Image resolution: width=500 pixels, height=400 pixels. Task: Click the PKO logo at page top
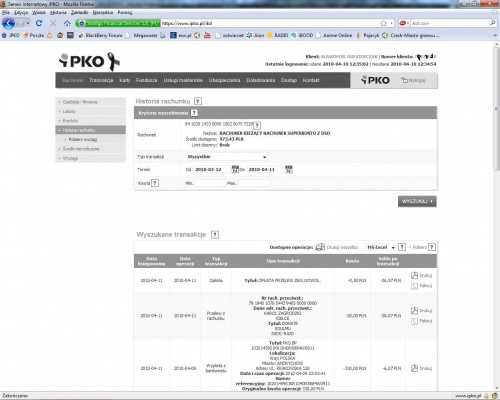[89, 61]
